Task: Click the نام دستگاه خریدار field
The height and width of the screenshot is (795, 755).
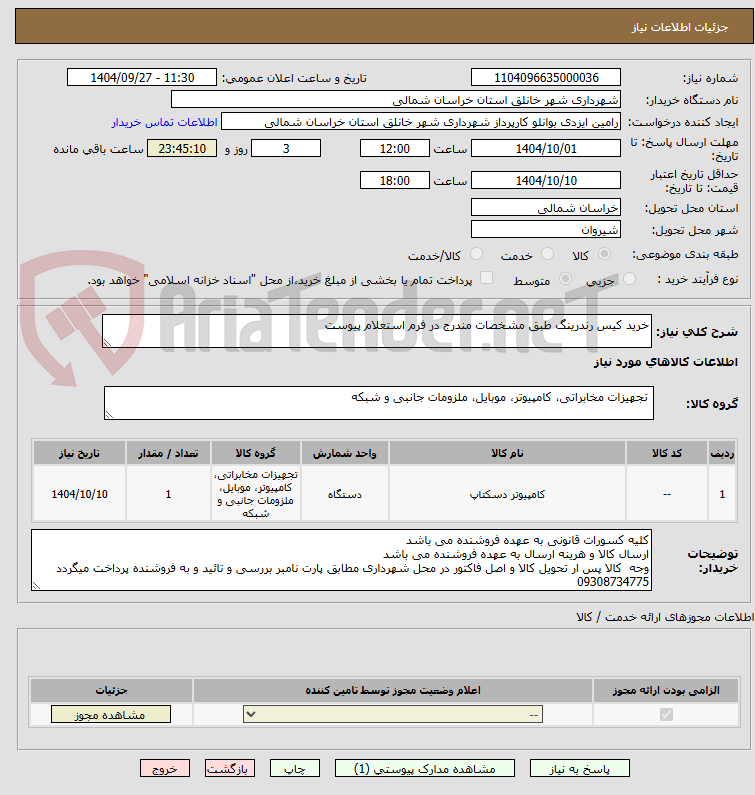Action: (396, 99)
